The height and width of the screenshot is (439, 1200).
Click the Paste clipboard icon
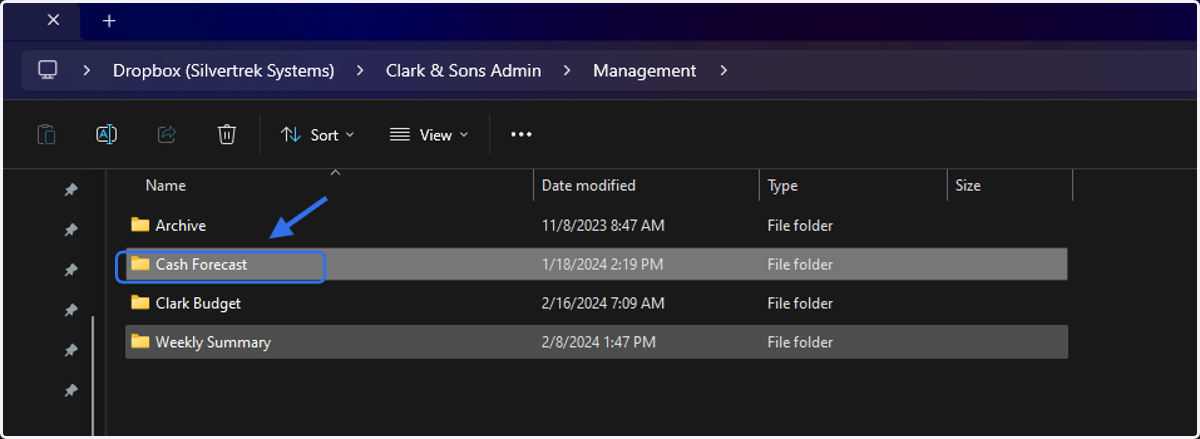click(46, 134)
